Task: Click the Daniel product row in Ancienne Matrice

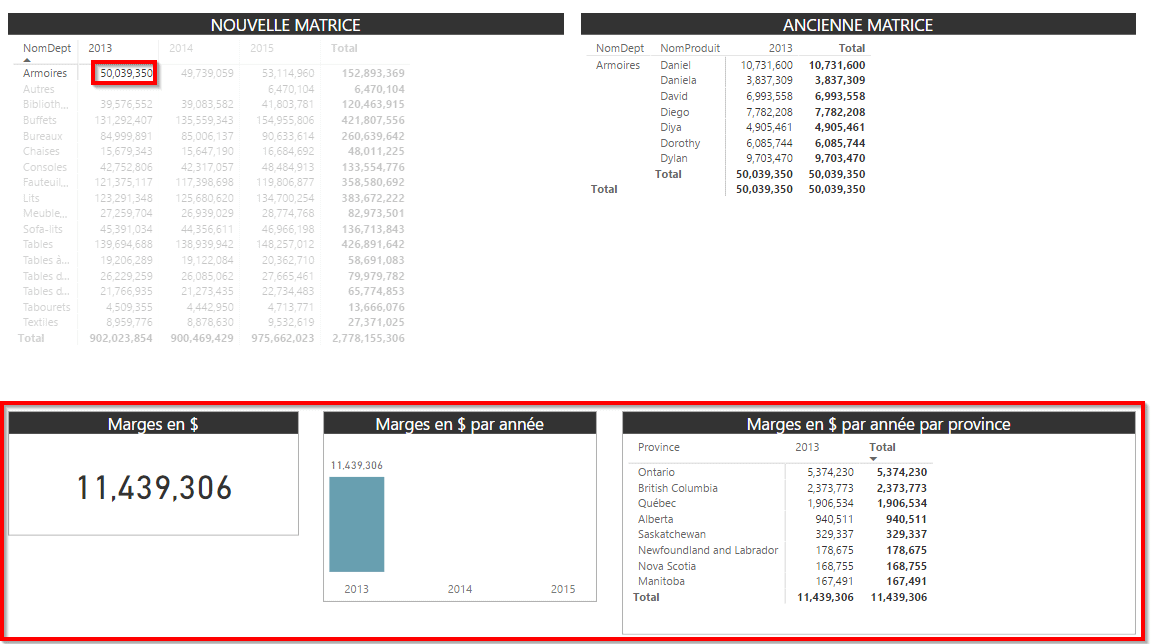Action: pyautogui.click(x=674, y=65)
